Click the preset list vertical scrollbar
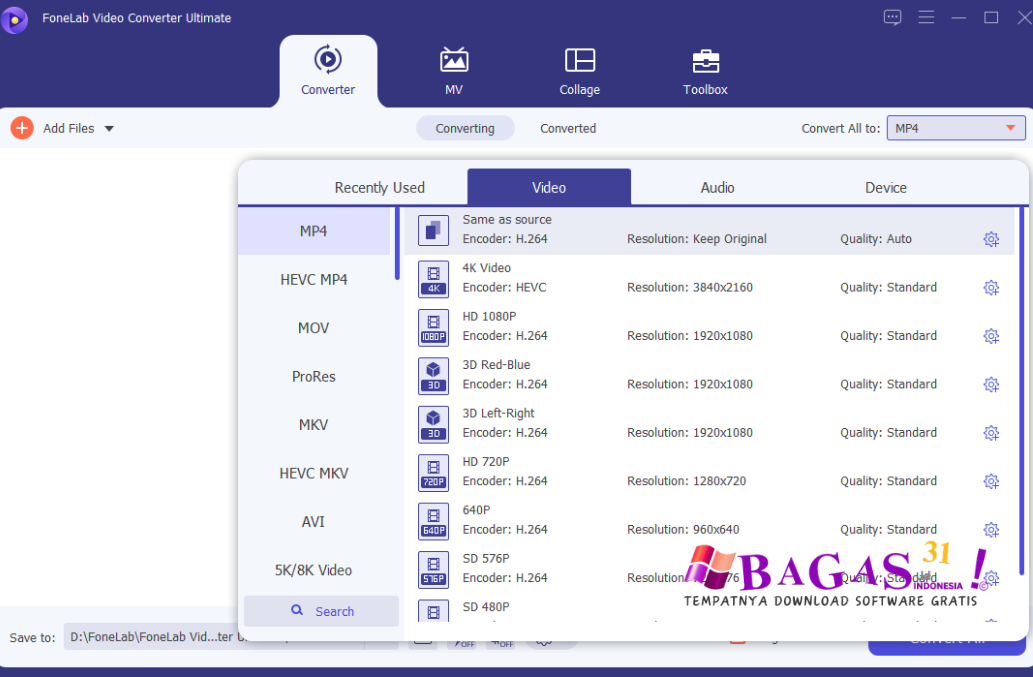 1022,391
